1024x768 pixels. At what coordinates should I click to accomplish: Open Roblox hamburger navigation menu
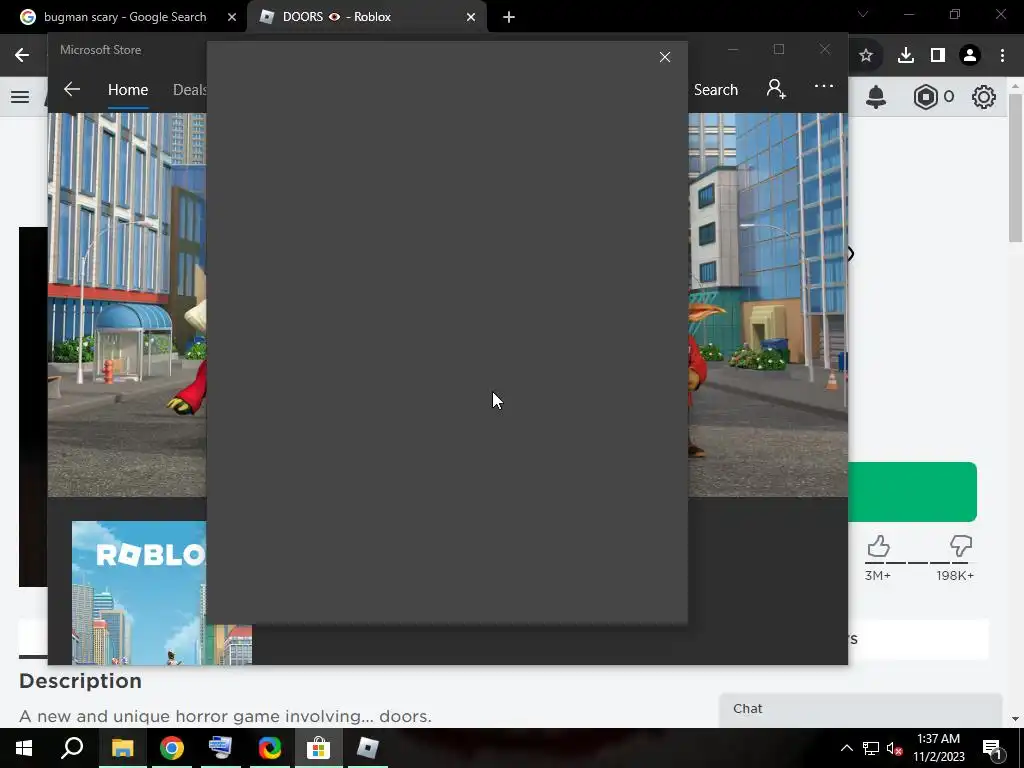20,97
